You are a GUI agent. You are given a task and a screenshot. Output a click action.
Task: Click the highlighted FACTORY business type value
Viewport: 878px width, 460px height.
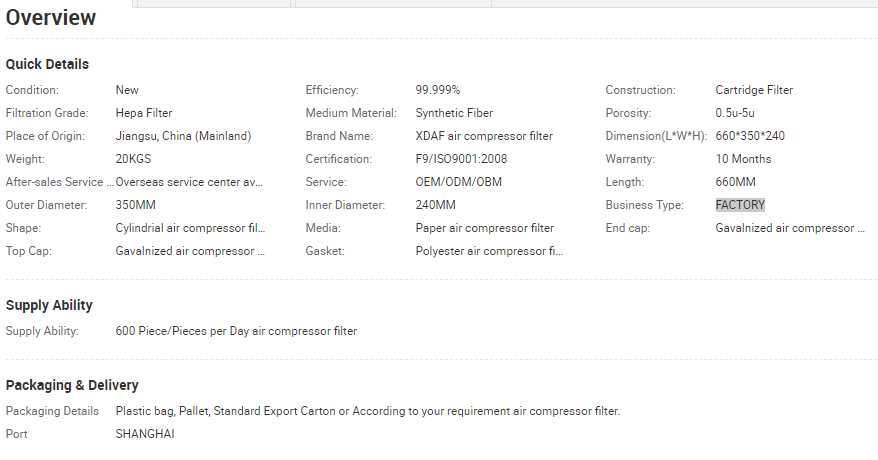click(x=740, y=205)
